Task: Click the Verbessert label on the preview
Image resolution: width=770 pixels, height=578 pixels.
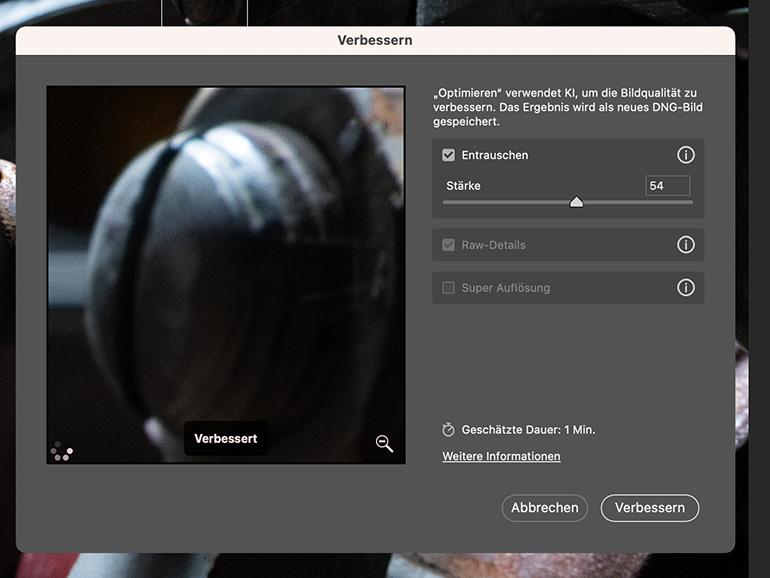Action: click(x=226, y=439)
